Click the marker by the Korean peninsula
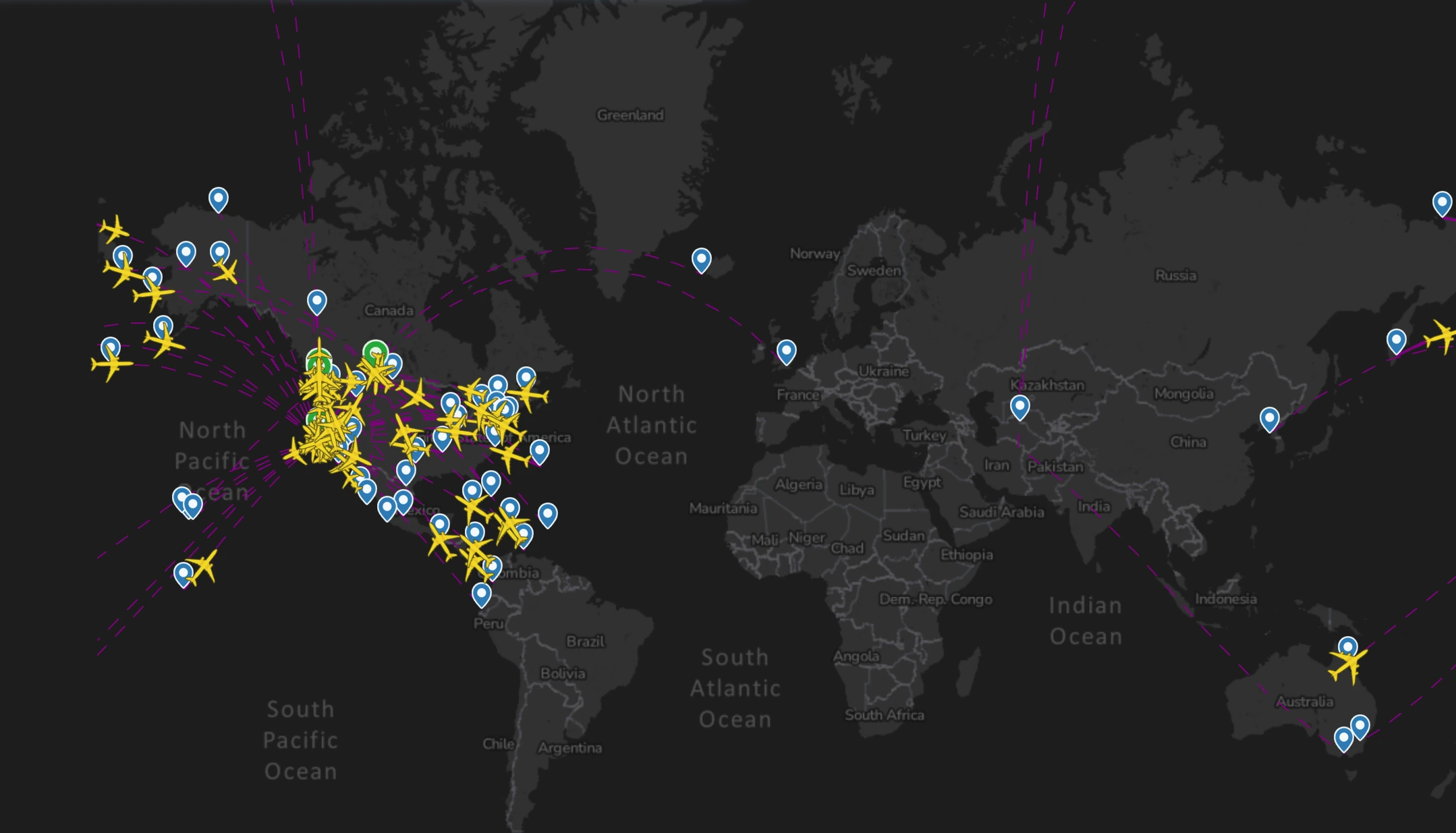 click(x=1269, y=418)
